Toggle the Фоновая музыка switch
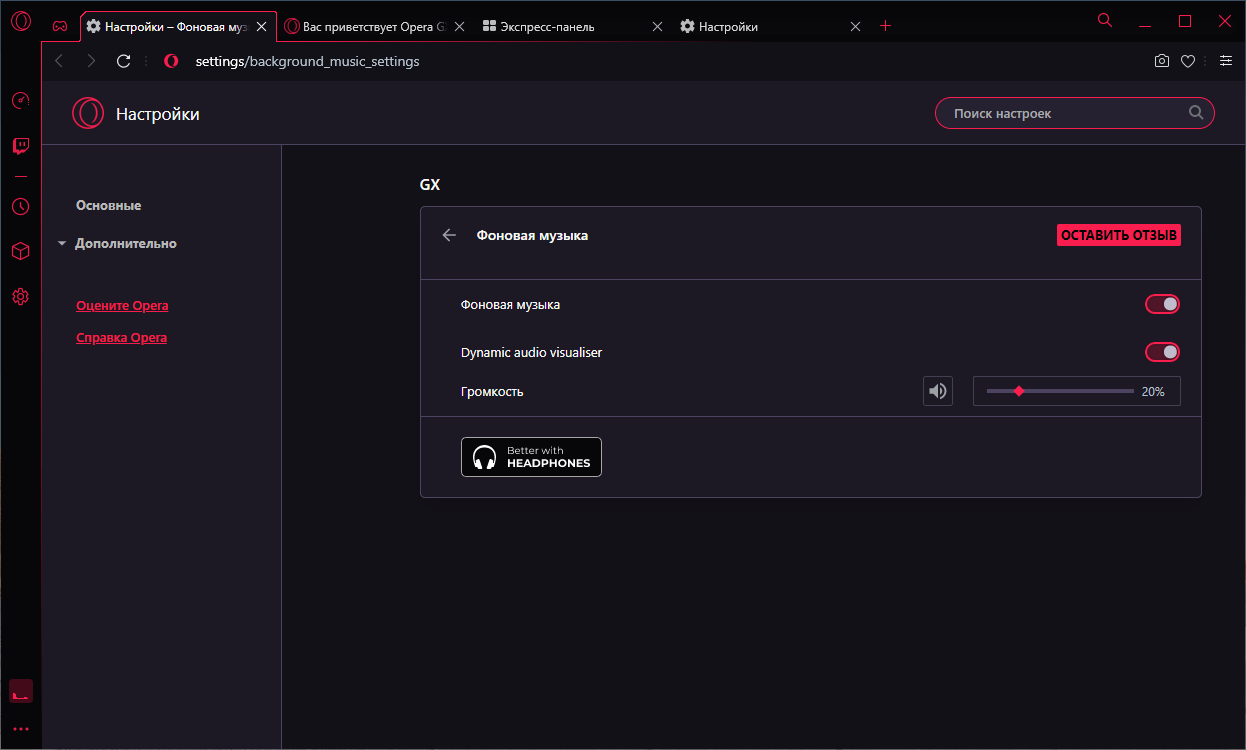Viewport: 1246px width, 750px height. [1162, 304]
